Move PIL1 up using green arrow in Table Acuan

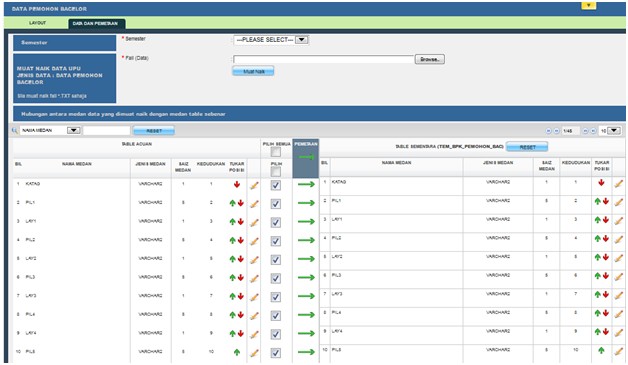point(232,203)
